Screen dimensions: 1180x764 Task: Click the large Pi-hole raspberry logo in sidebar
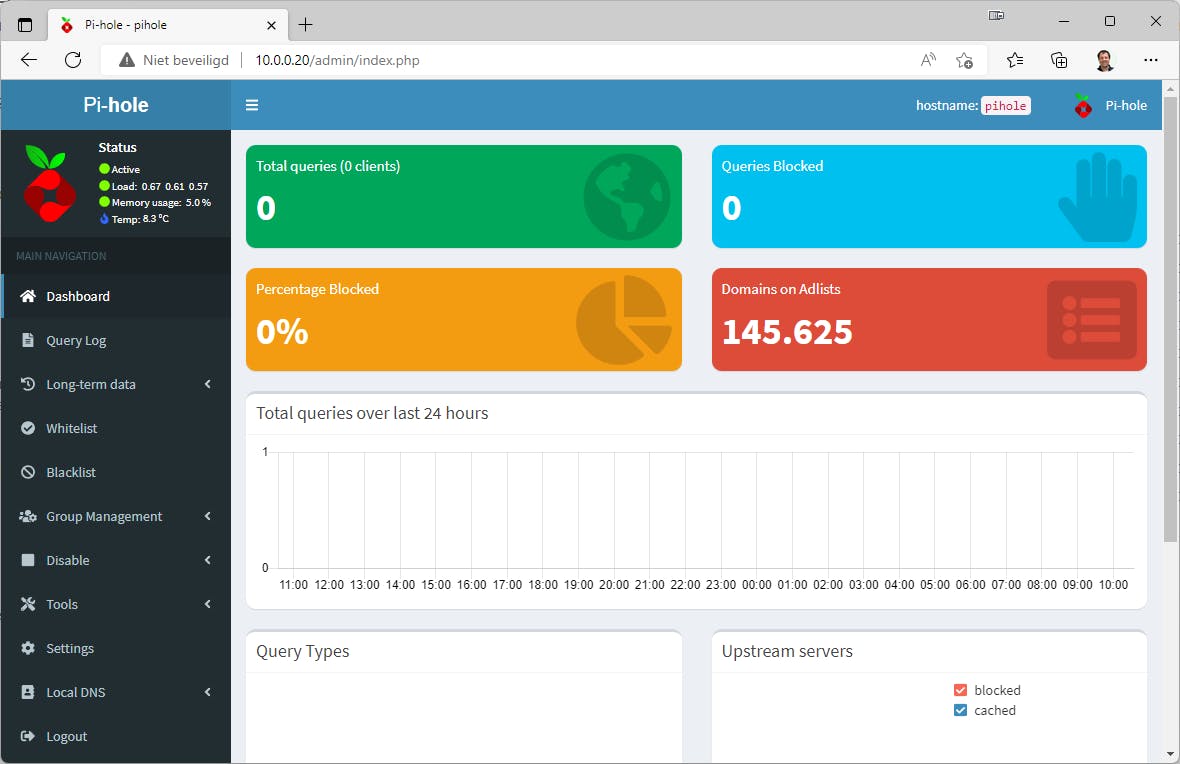click(x=48, y=183)
